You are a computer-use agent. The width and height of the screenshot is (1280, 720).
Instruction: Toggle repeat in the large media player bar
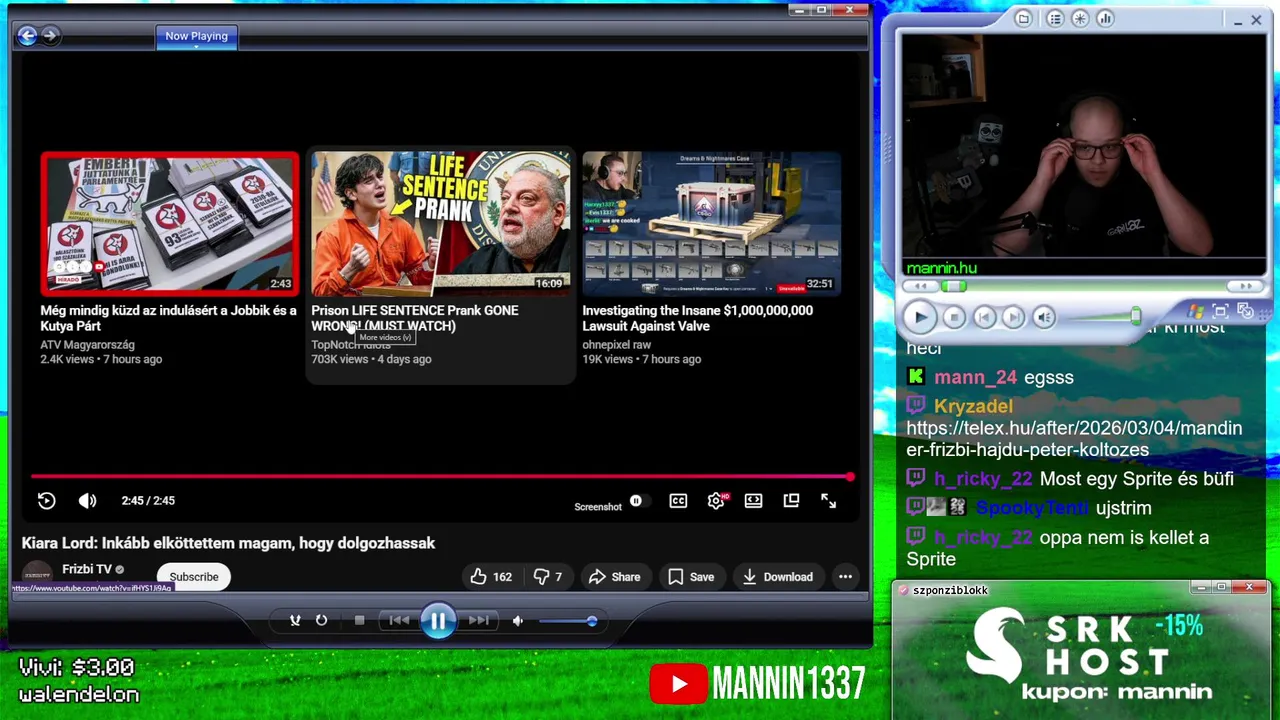tap(321, 621)
